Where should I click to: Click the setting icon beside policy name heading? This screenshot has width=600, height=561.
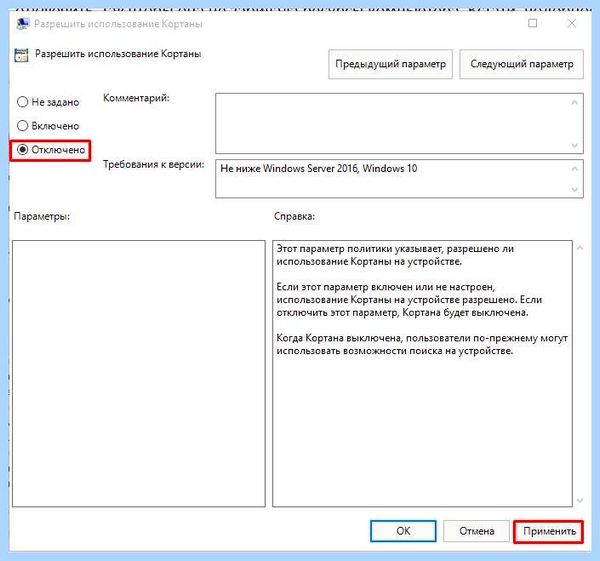[21, 55]
